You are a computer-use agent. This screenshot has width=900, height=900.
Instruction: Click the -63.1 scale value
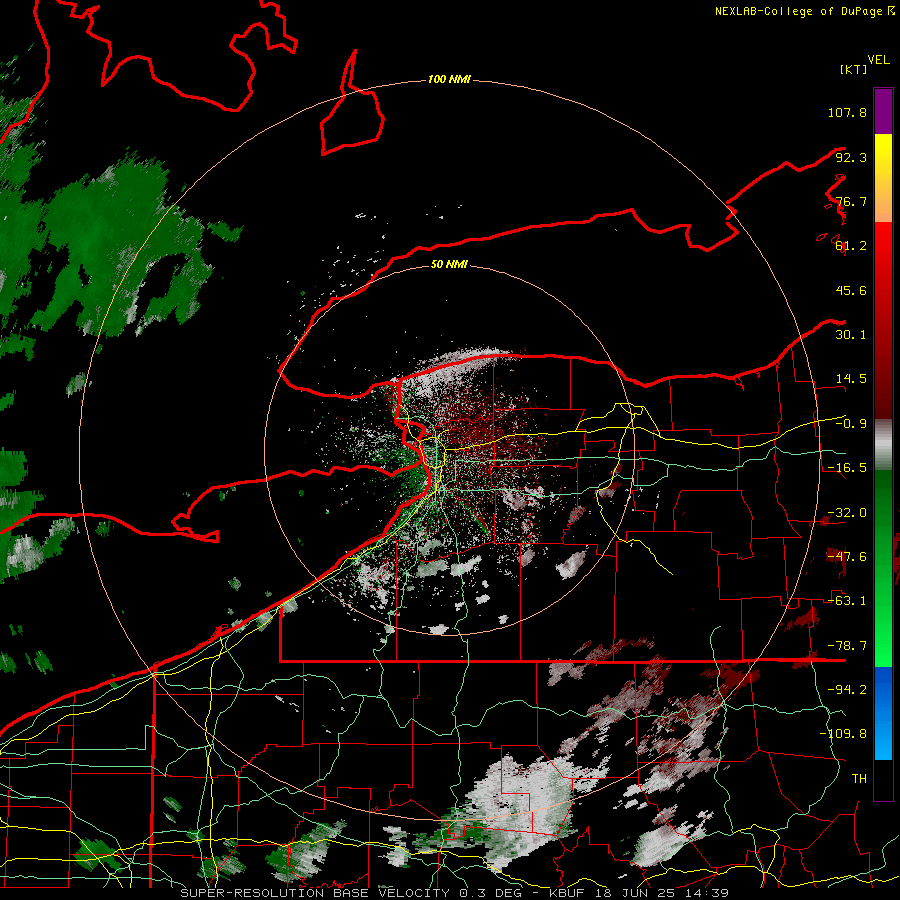[847, 601]
